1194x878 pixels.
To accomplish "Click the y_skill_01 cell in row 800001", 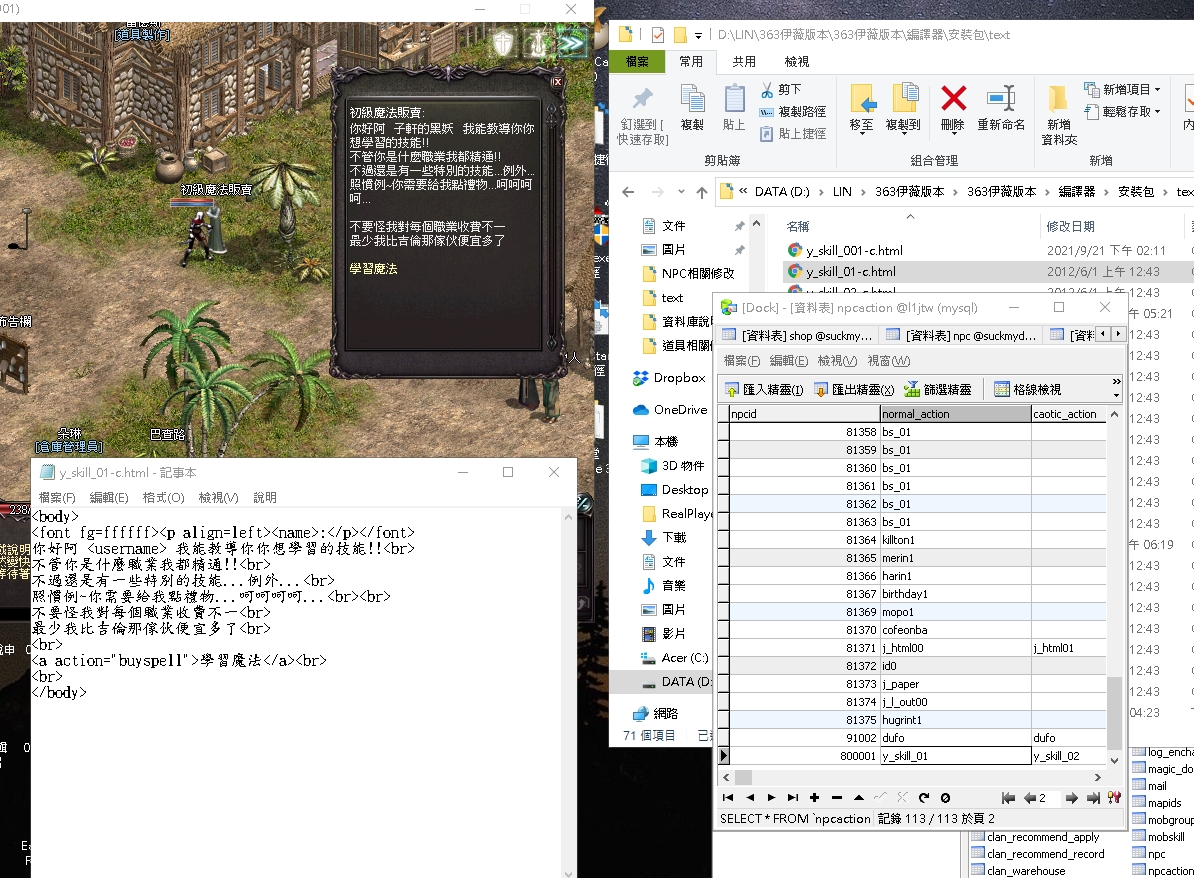I will tap(956, 756).
